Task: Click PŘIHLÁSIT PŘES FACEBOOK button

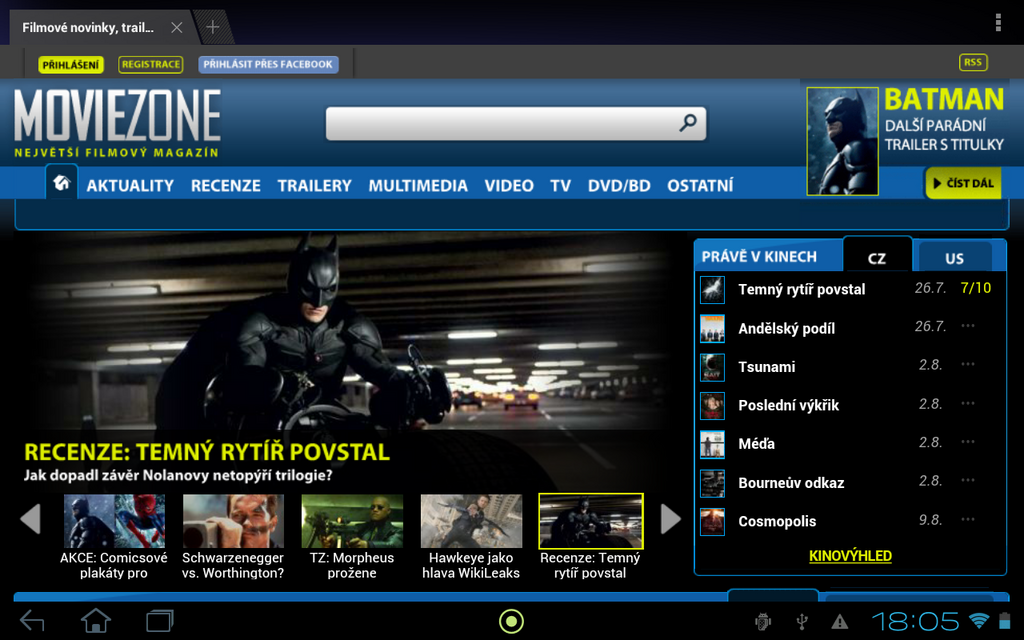Action: [x=268, y=65]
